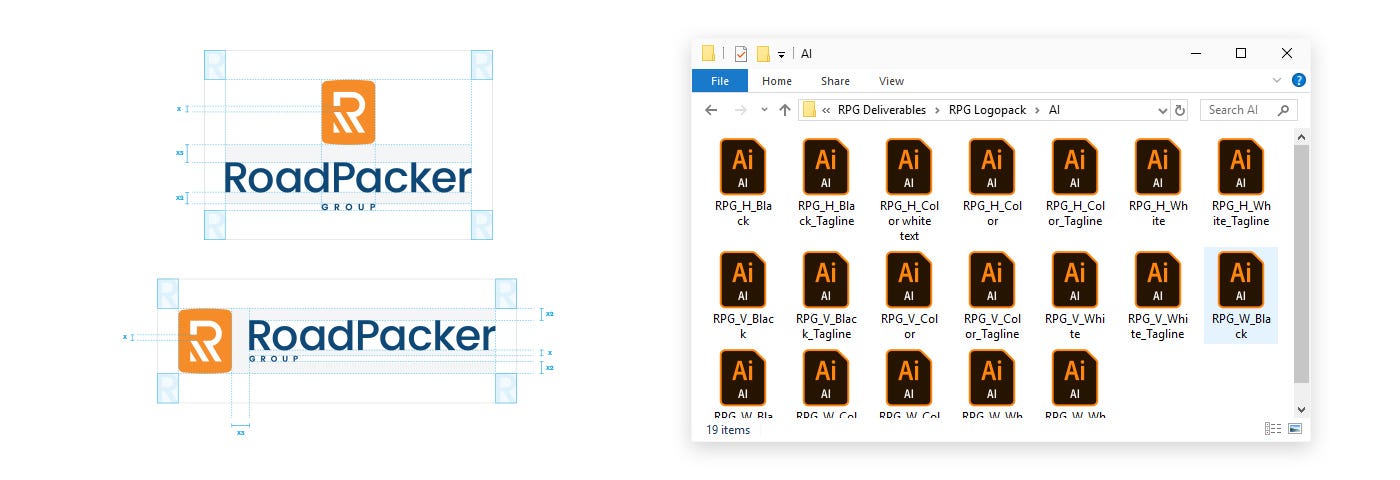The width and height of the screenshot is (1400, 480).
Task: Open the Recent locations dropdown arrow
Action: click(x=765, y=110)
